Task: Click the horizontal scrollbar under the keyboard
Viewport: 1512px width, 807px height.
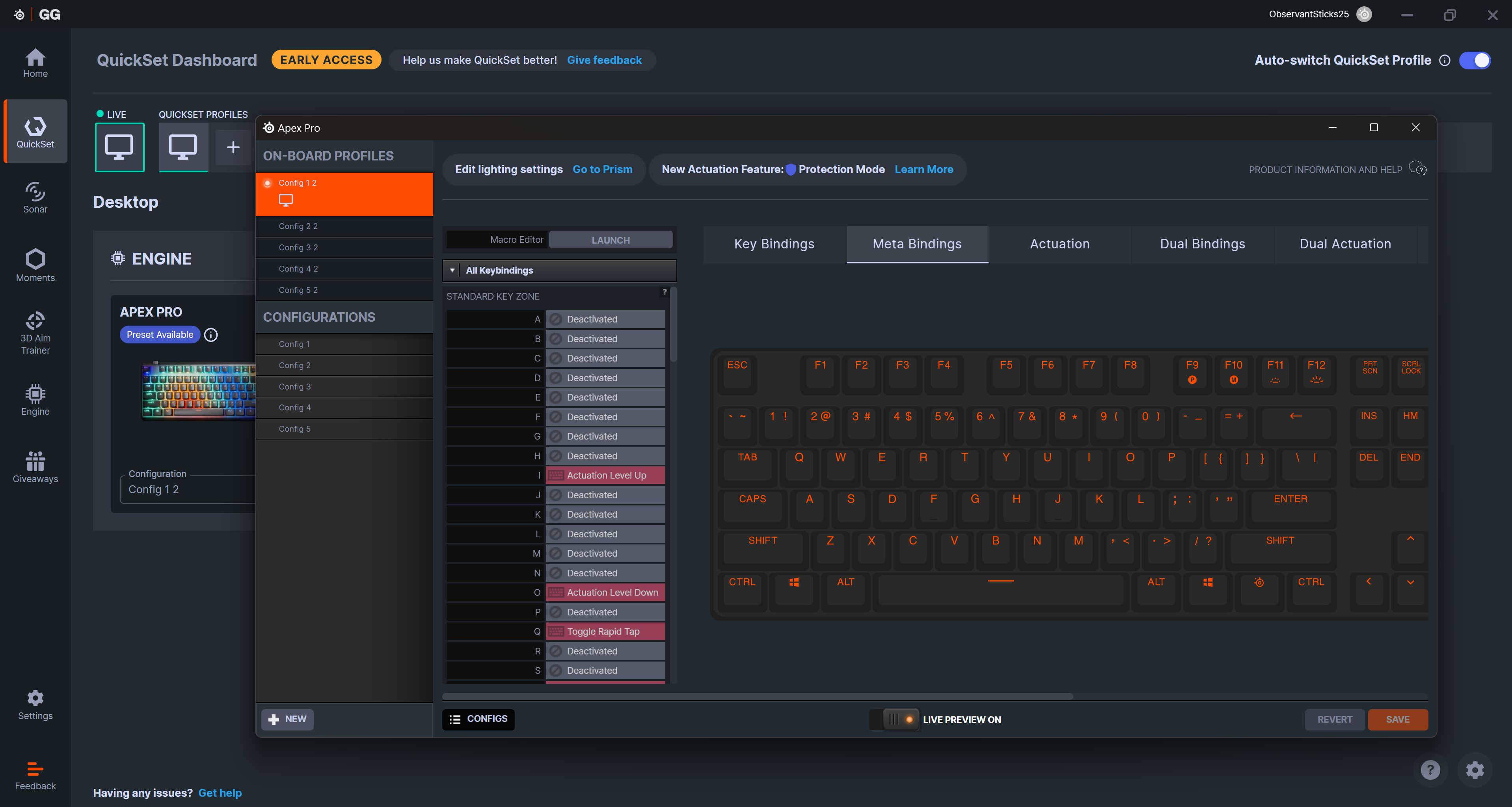Action: (x=757, y=697)
